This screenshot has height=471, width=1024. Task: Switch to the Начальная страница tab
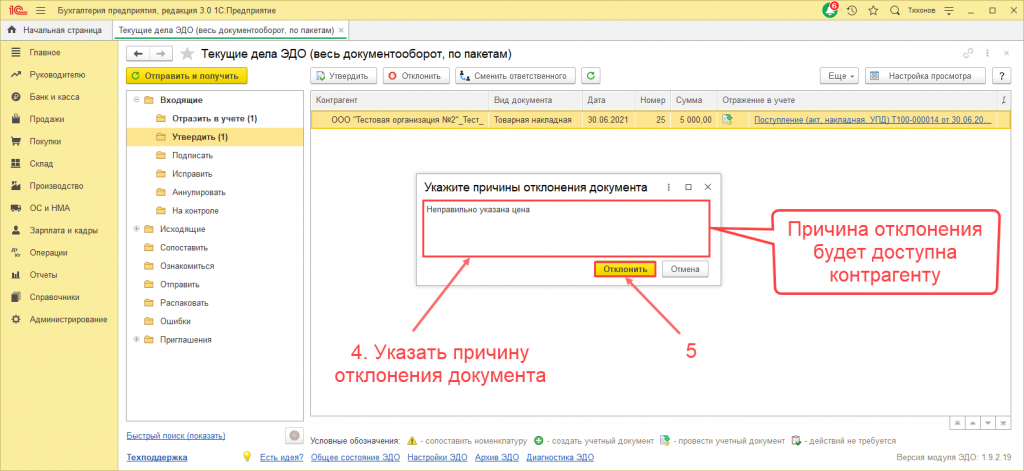tap(55, 30)
